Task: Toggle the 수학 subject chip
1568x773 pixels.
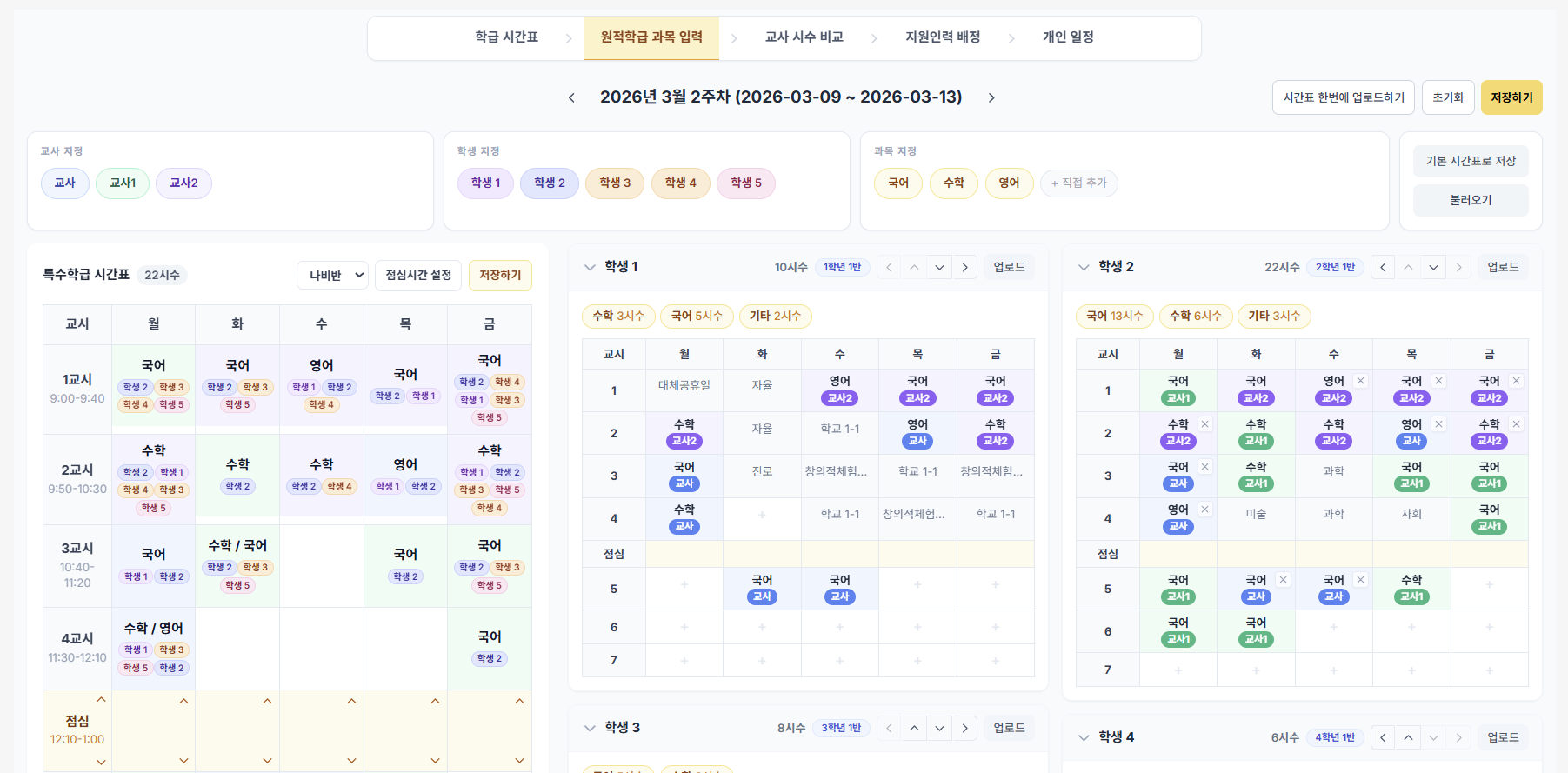Action: click(954, 183)
